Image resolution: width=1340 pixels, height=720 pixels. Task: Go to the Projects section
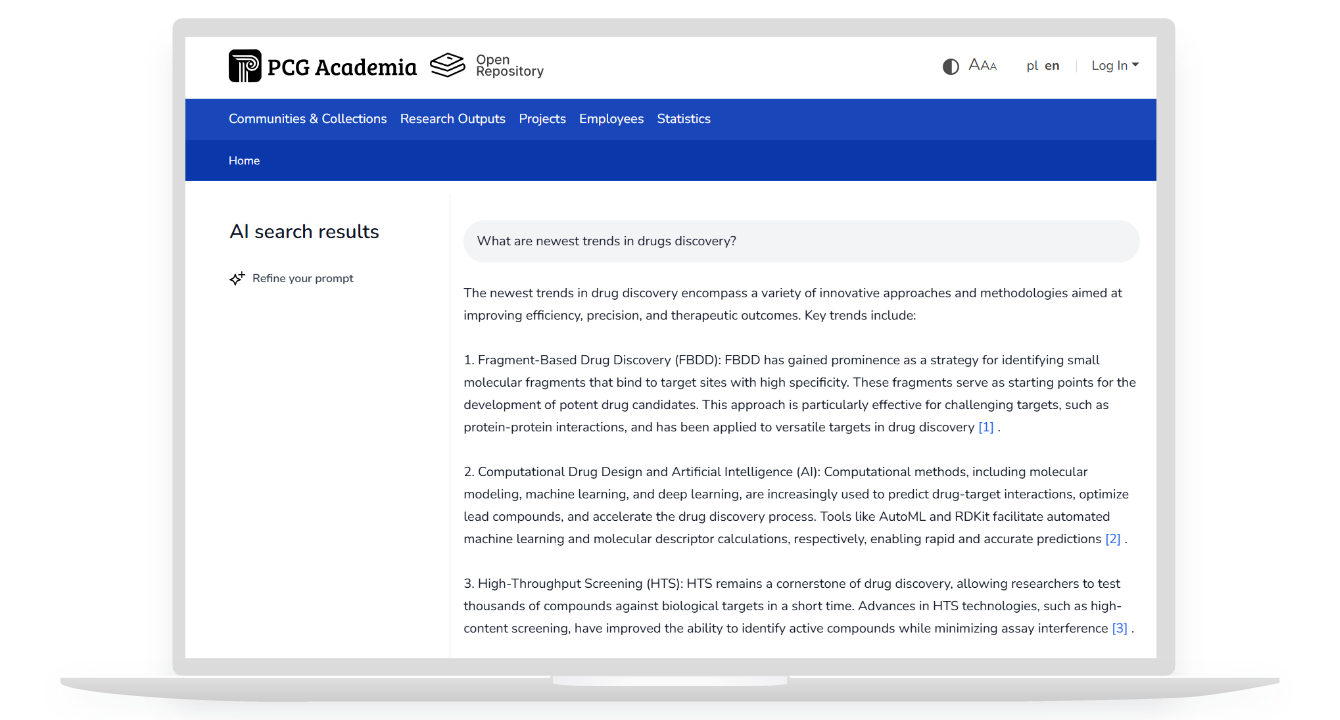click(x=542, y=119)
